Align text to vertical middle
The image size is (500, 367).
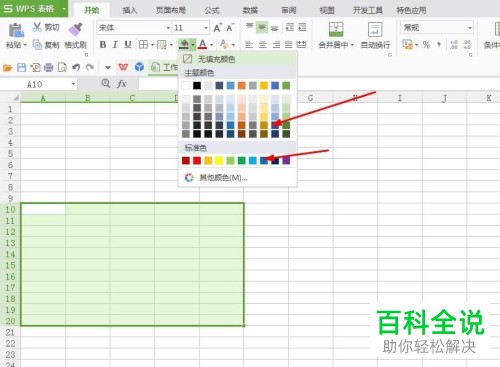click(x=262, y=27)
